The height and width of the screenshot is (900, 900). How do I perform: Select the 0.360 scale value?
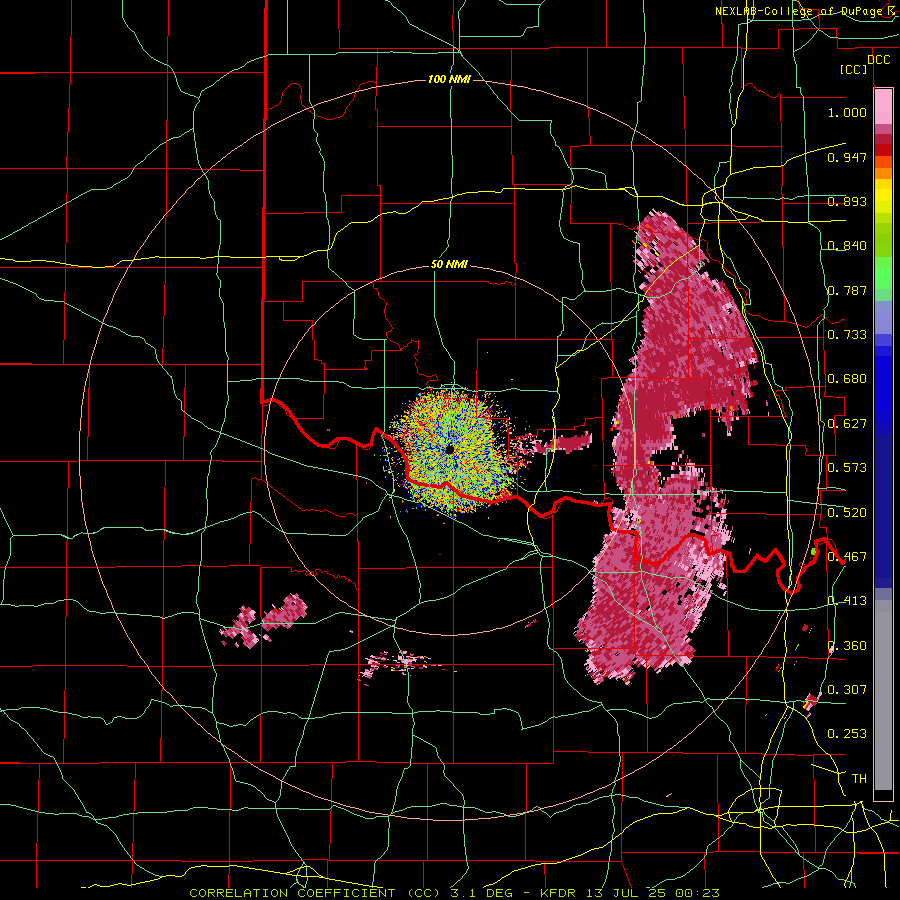coord(847,646)
